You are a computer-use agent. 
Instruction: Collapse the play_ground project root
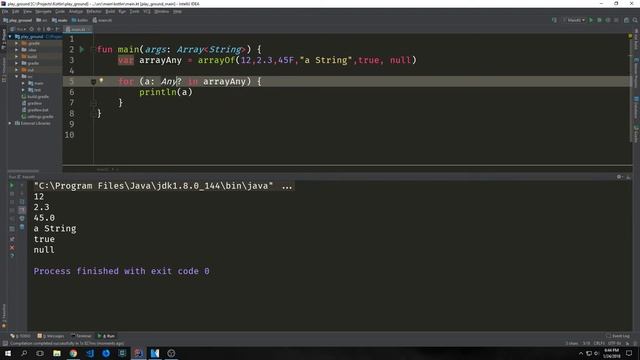point(10,36)
